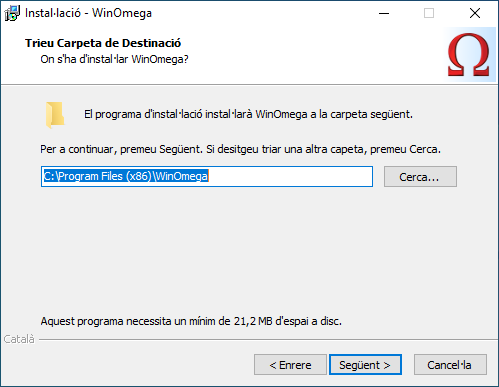Click the installer icon in the title bar
The height and width of the screenshot is (387, 499).
(12, 13)
